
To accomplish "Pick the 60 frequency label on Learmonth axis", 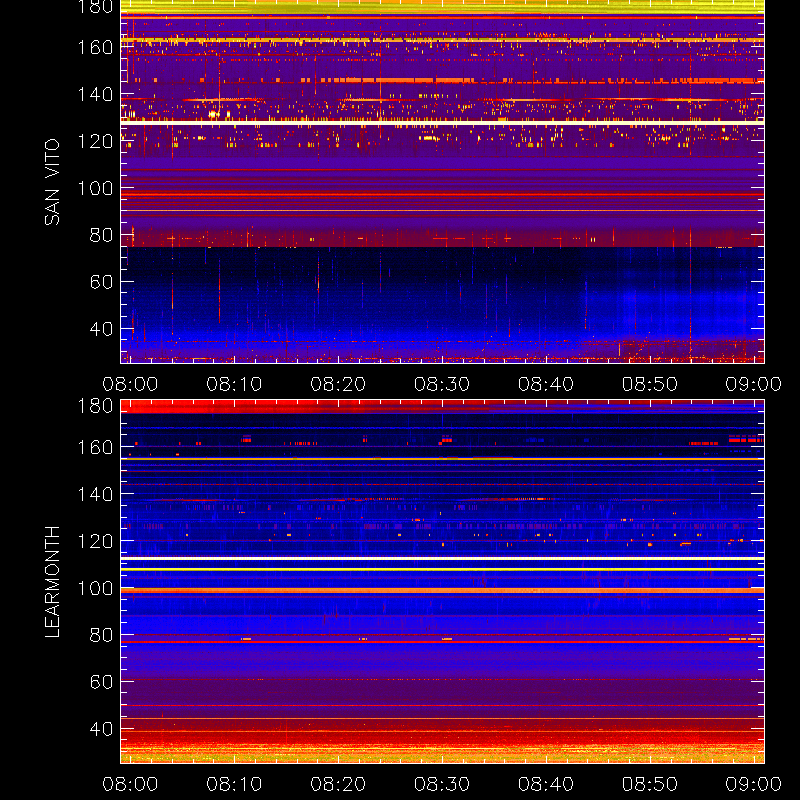I will pyautogui.click(x=101, y=682).
